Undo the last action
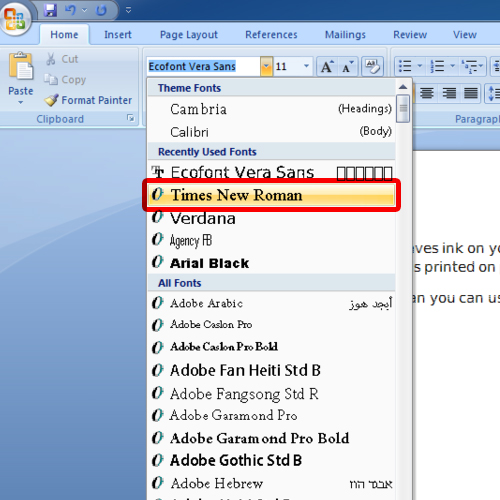 tap(71, 10)
